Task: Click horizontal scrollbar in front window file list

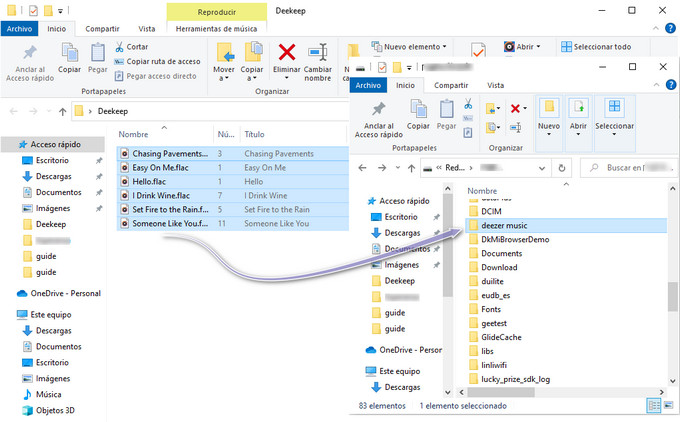Action: 501,392
